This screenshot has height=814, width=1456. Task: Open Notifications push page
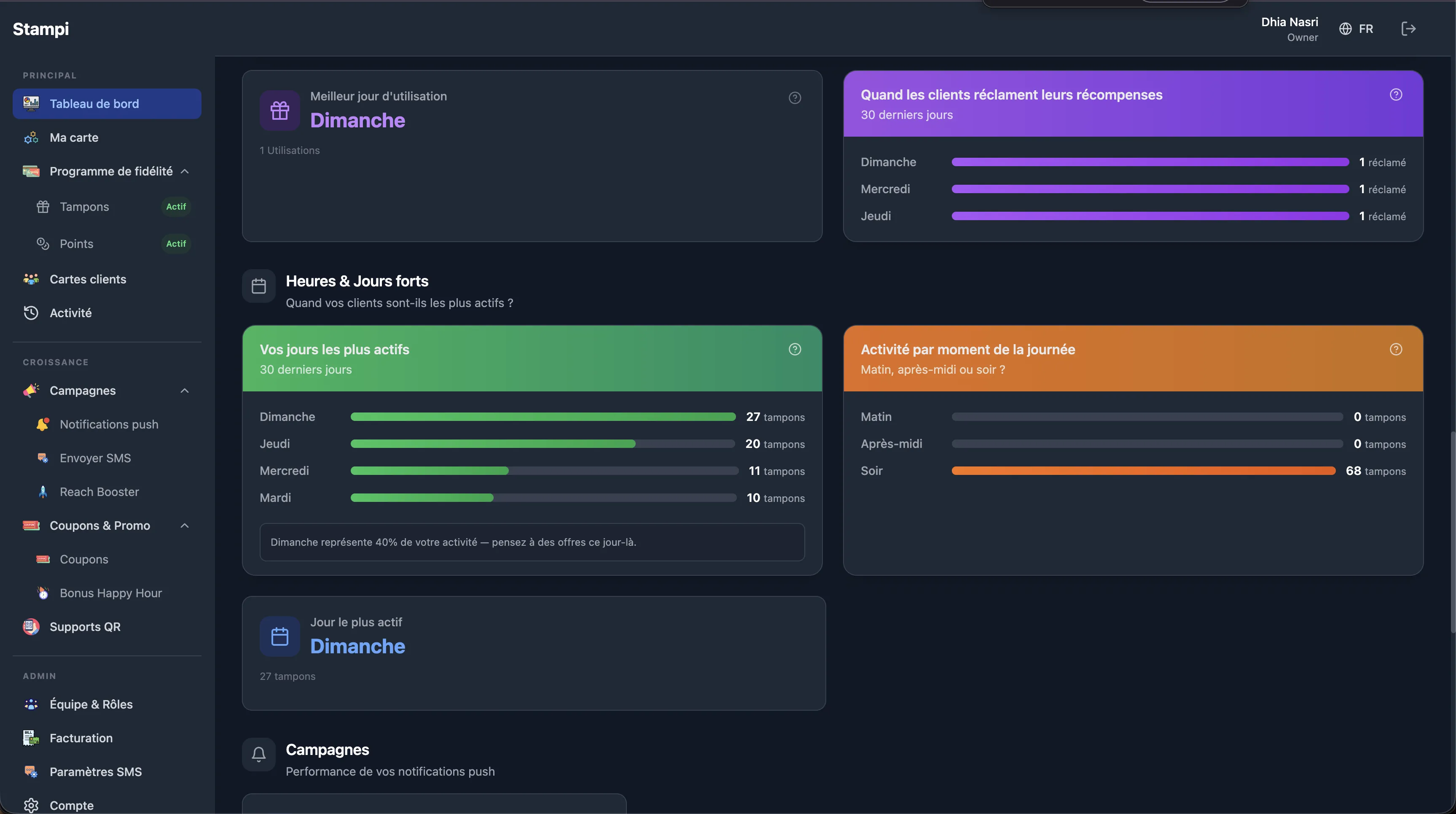108,424
